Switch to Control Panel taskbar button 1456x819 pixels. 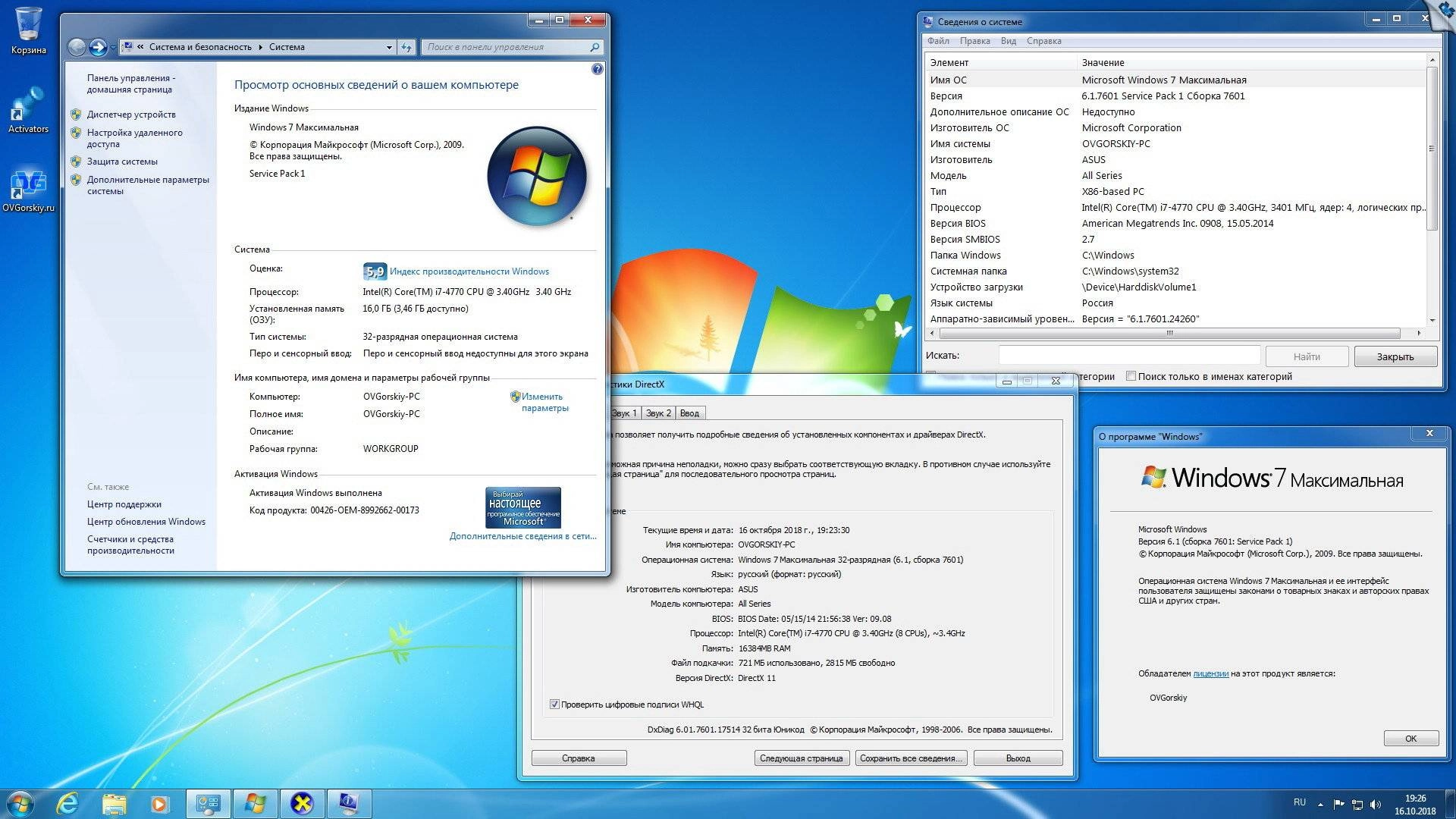[x=209, y=804]
